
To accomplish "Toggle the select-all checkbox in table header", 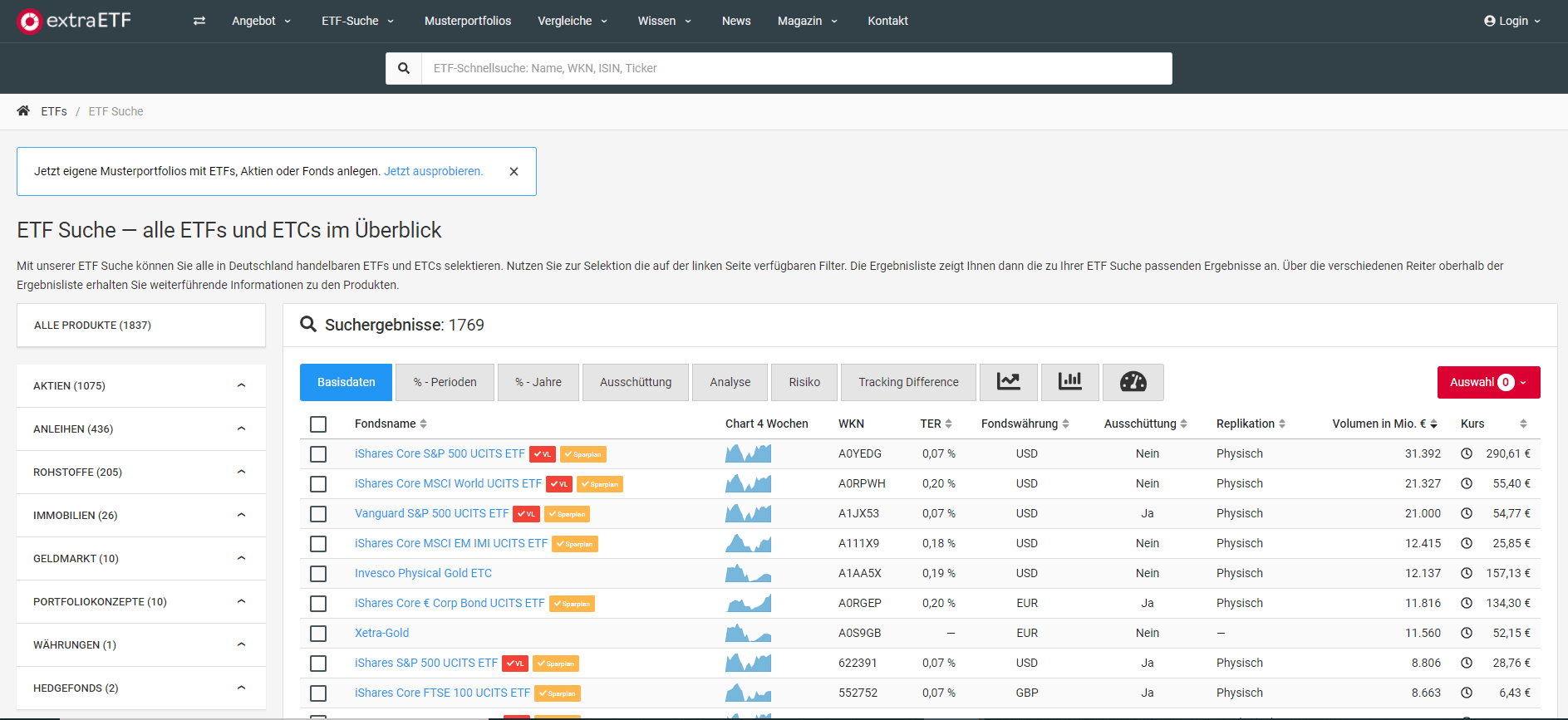I will (x=318, y=424).
